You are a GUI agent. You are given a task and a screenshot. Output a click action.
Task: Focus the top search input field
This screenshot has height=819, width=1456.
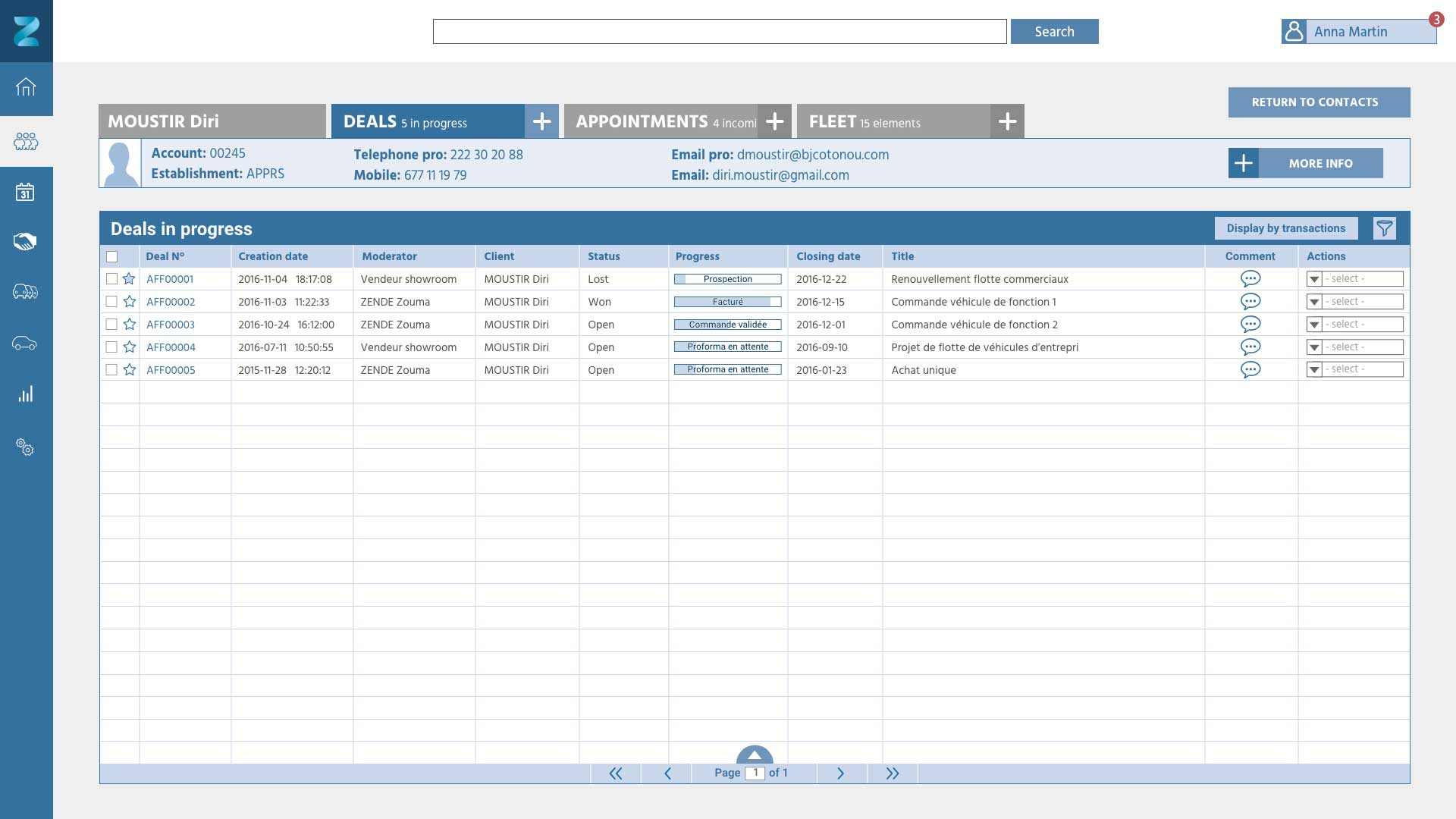[x=720, y=31]
